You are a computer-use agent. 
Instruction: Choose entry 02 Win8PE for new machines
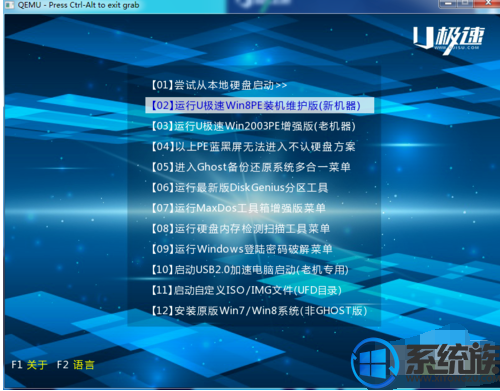pyautogui.click(x=259, y=105)
